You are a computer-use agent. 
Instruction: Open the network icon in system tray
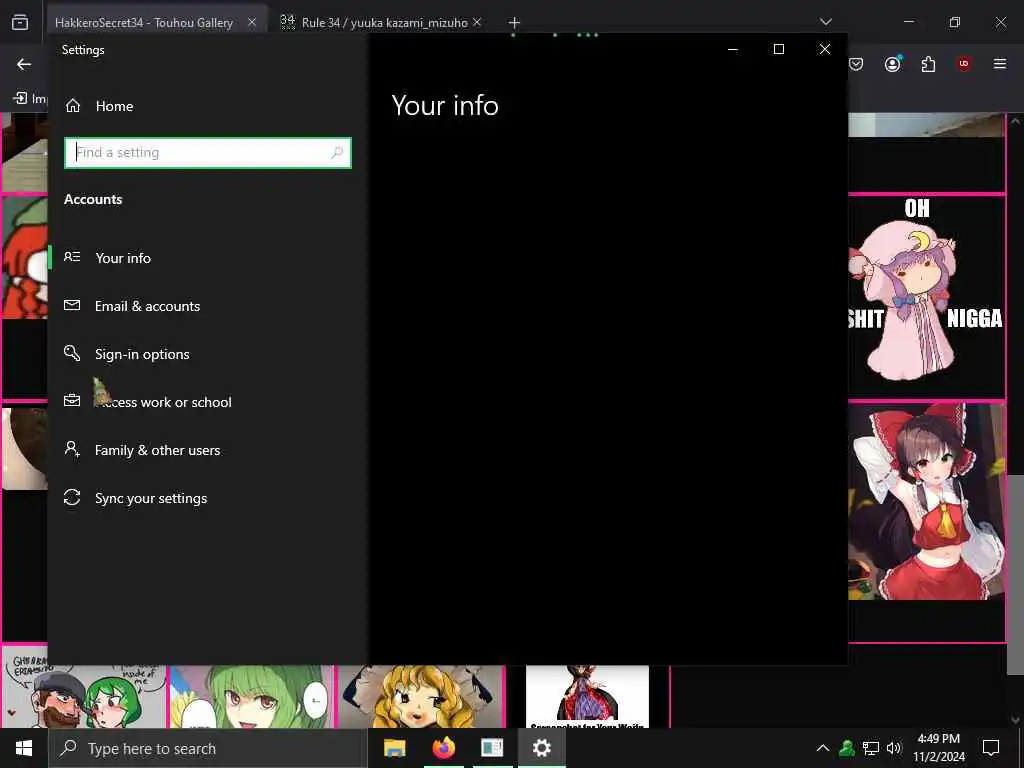[871, 748]
